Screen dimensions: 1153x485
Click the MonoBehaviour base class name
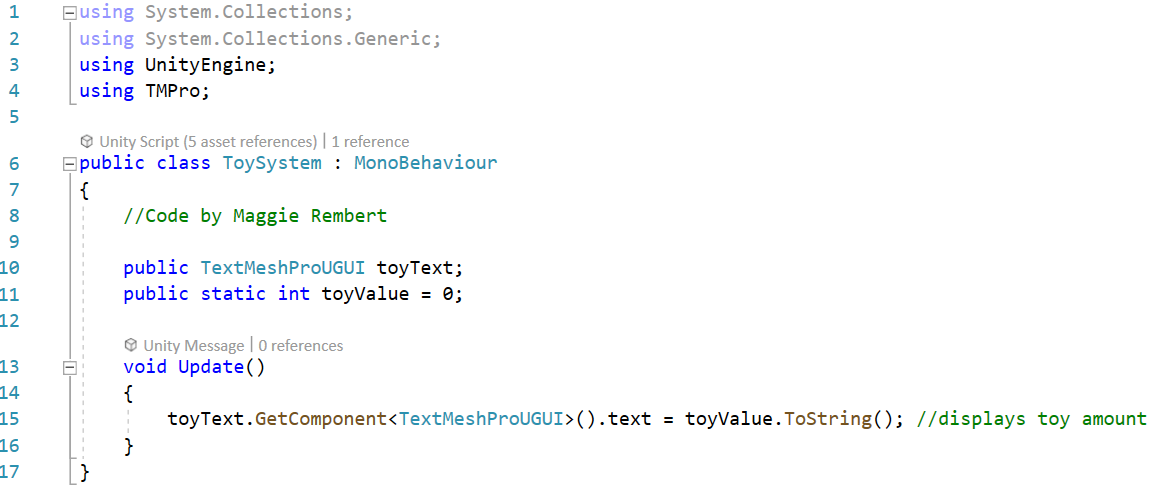coord(426,163)
